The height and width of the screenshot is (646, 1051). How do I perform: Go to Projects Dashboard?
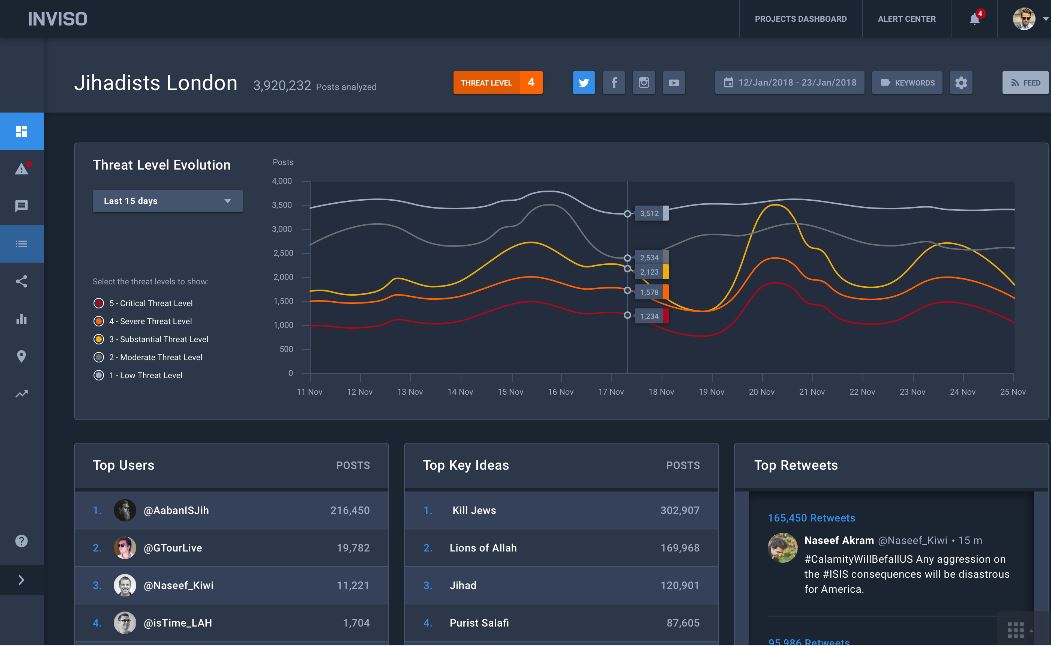coord(800,19)
